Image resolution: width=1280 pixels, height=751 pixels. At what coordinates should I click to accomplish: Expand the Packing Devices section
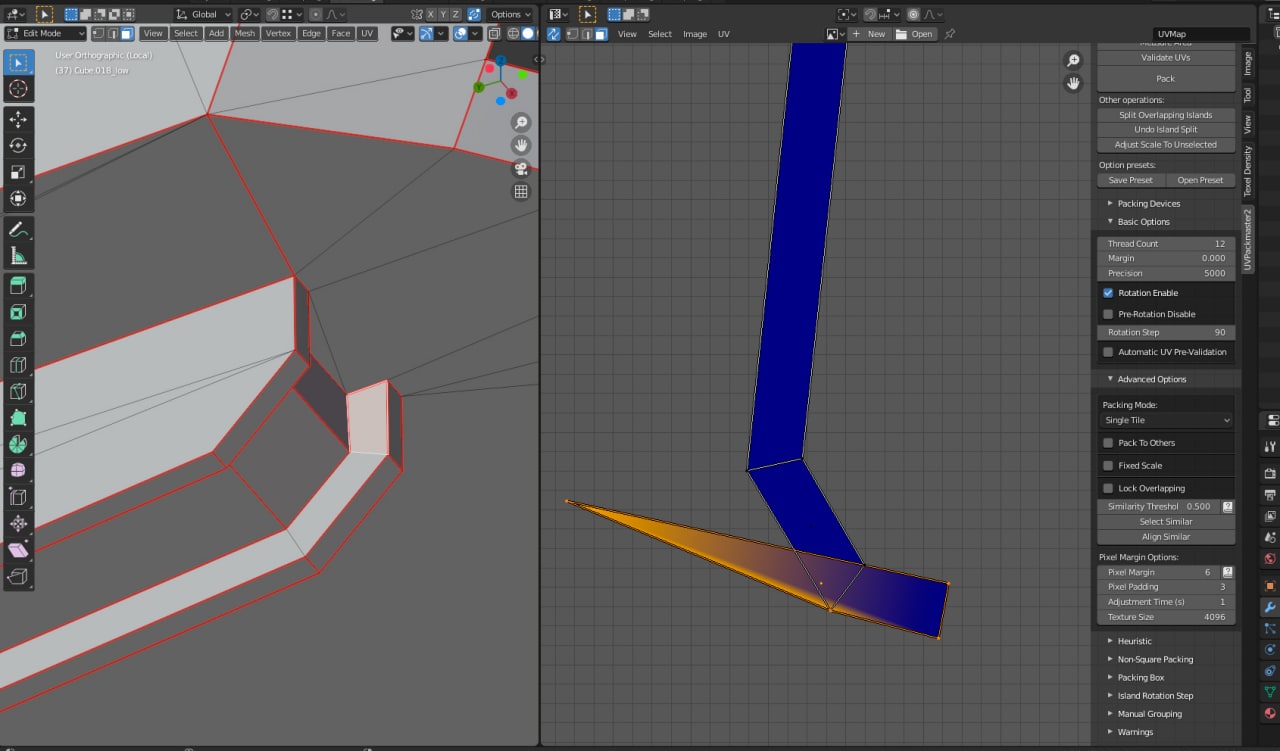[1148, 203]
